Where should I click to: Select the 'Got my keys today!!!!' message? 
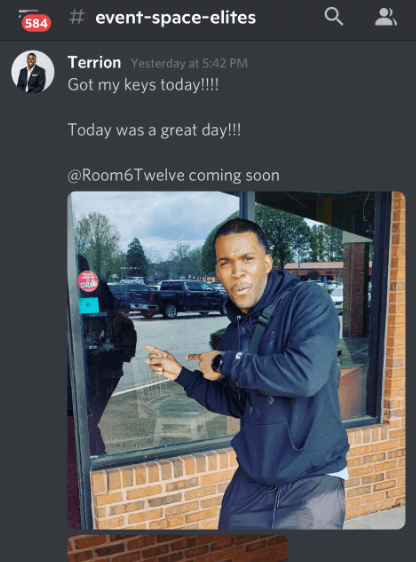point(143,85)
